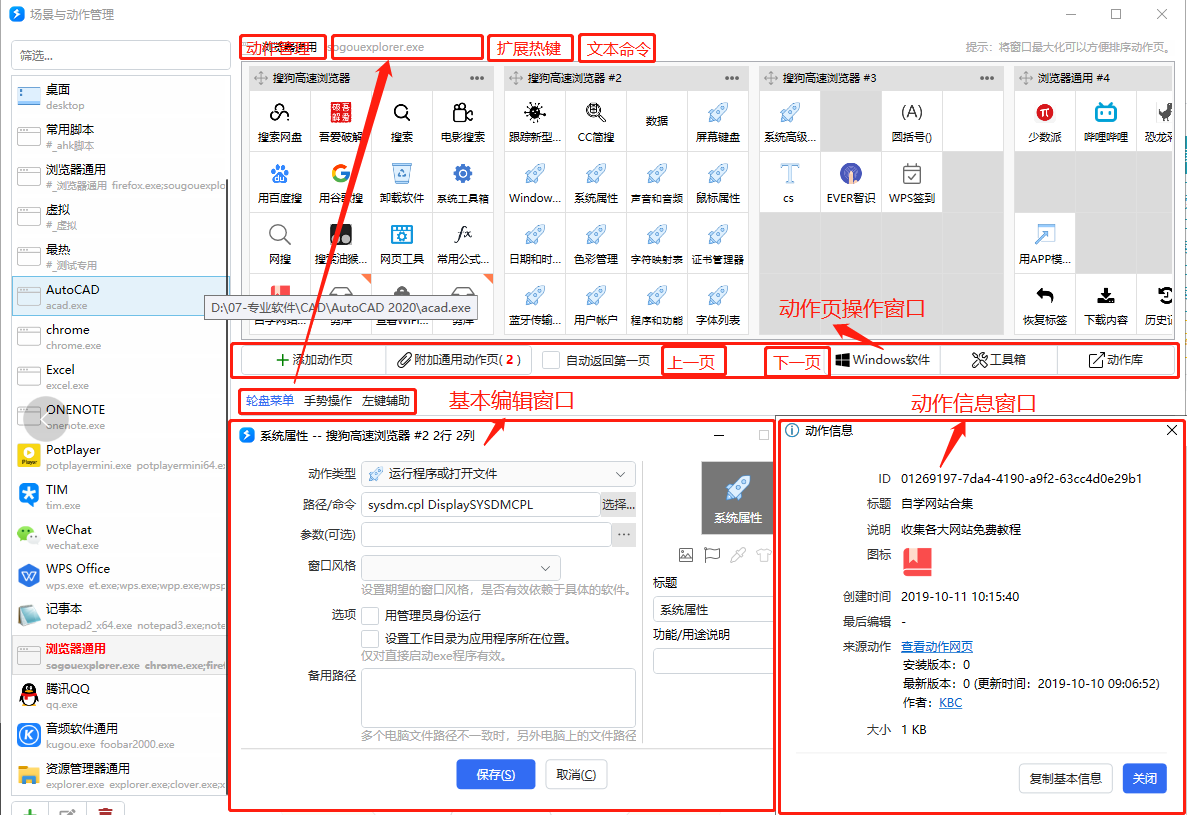Image resolution: width=1187 pixels, height=815 pixels.
Task: Switch to the 左键辅助 tab
Action: tap(386, 400)
